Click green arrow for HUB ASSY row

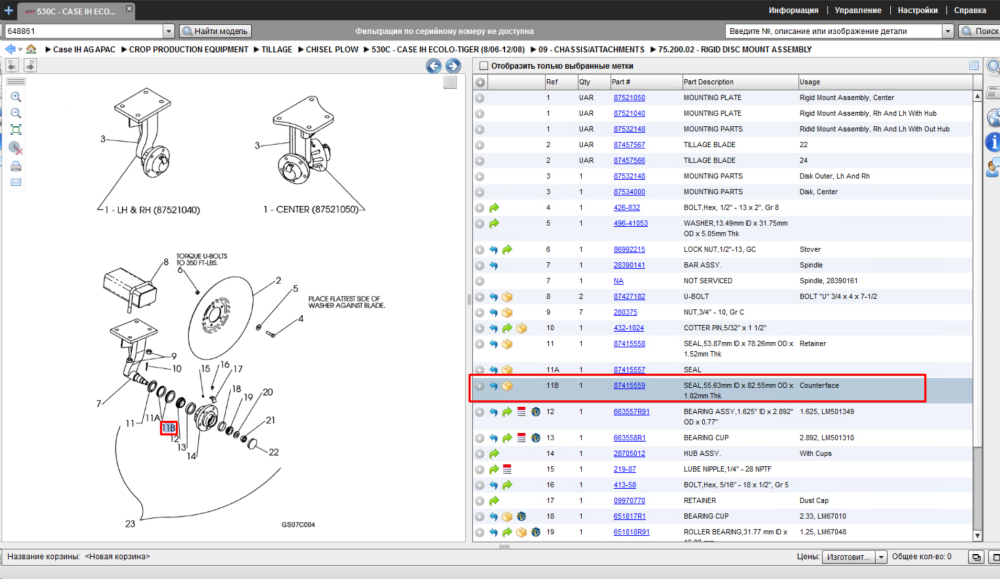494,453
